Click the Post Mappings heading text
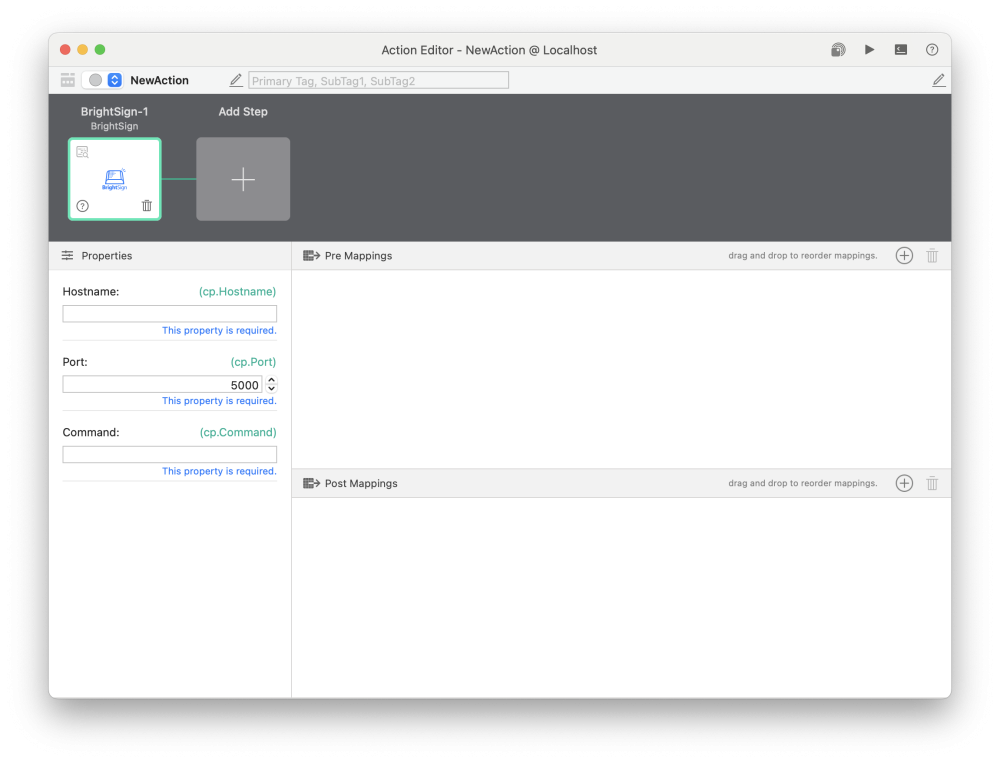This screenshot has width=1000, height=763. [x=361, y=484]
